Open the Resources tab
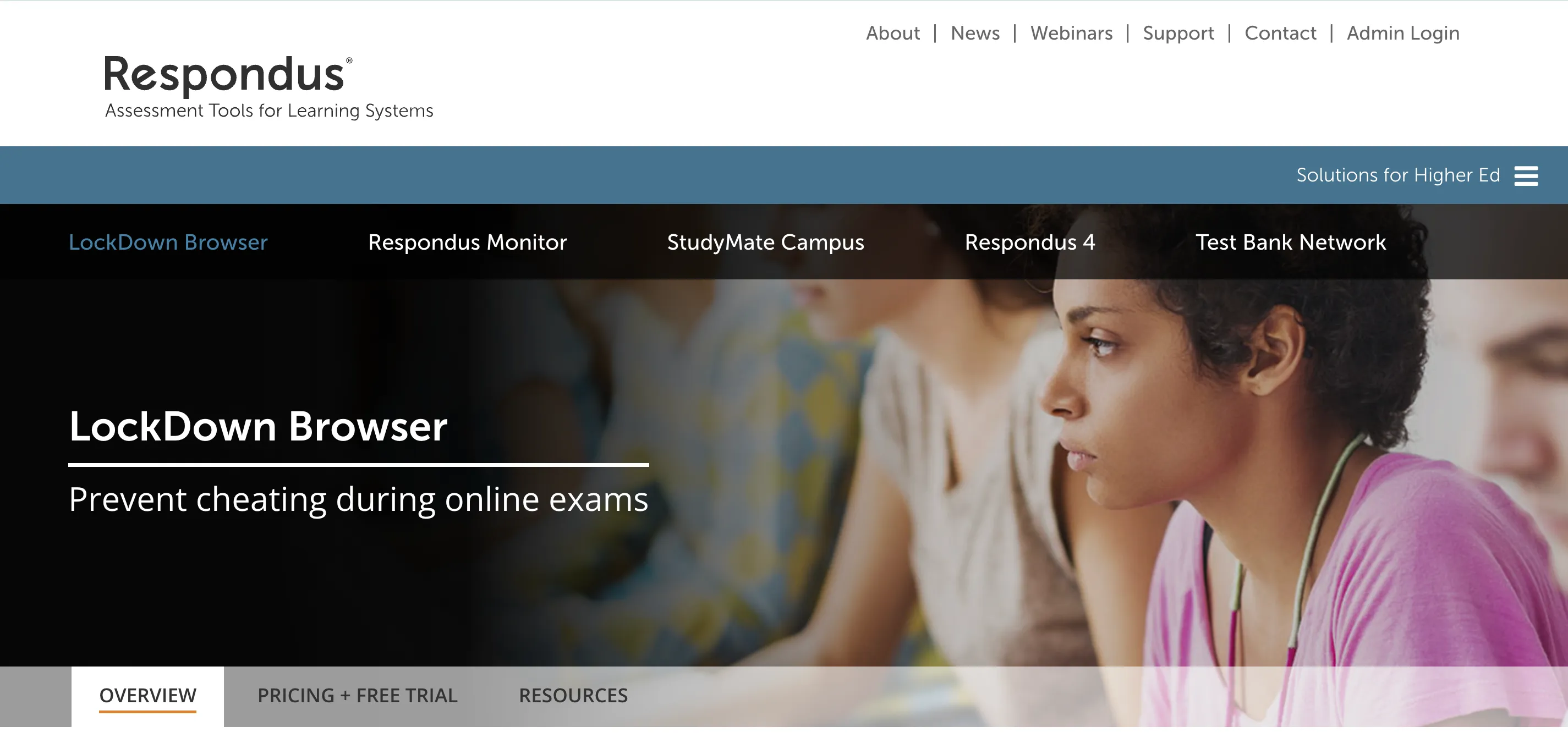 (x=573, y=696)
